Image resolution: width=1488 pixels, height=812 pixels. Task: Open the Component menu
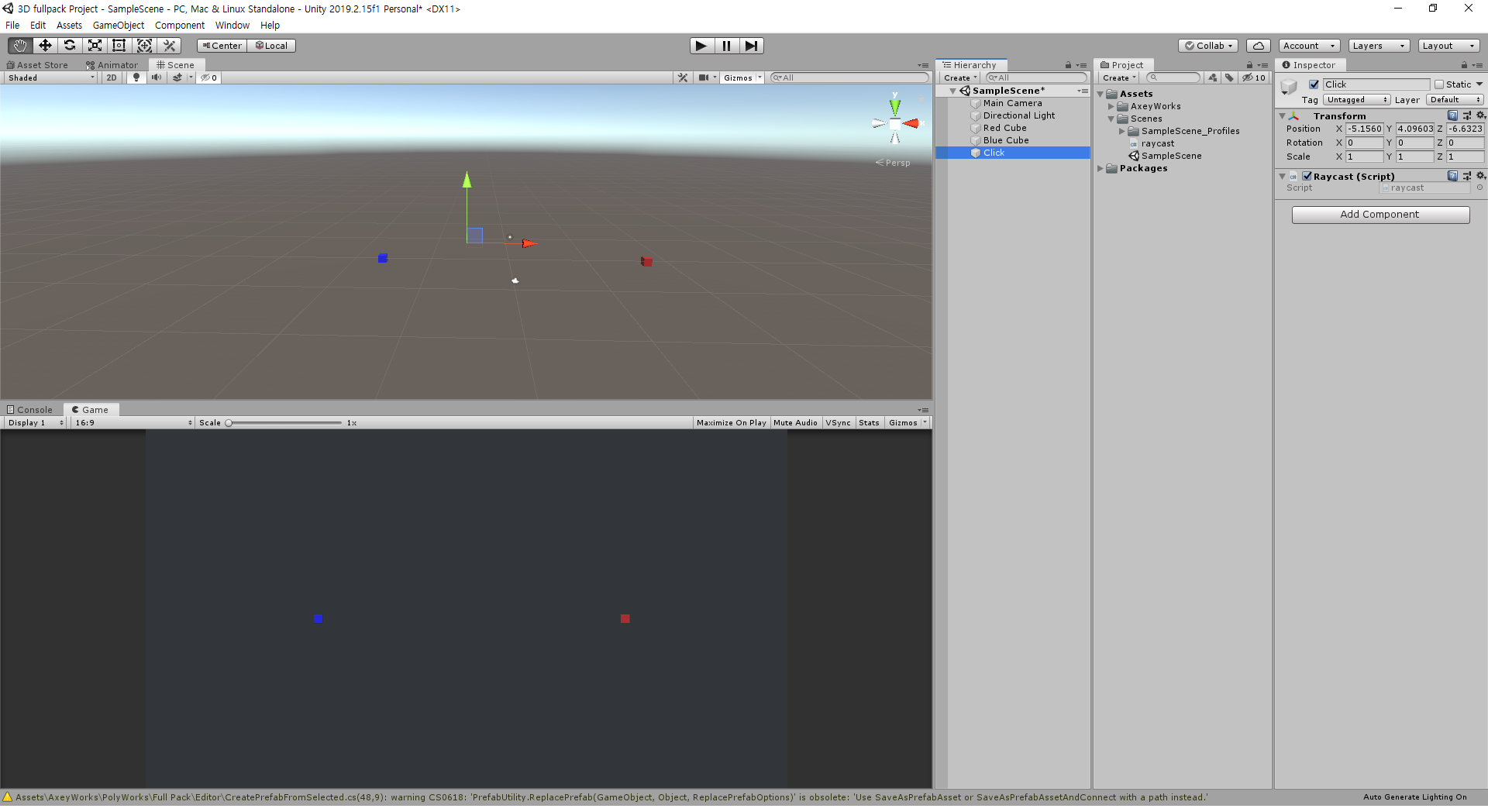tap(180, 25)
